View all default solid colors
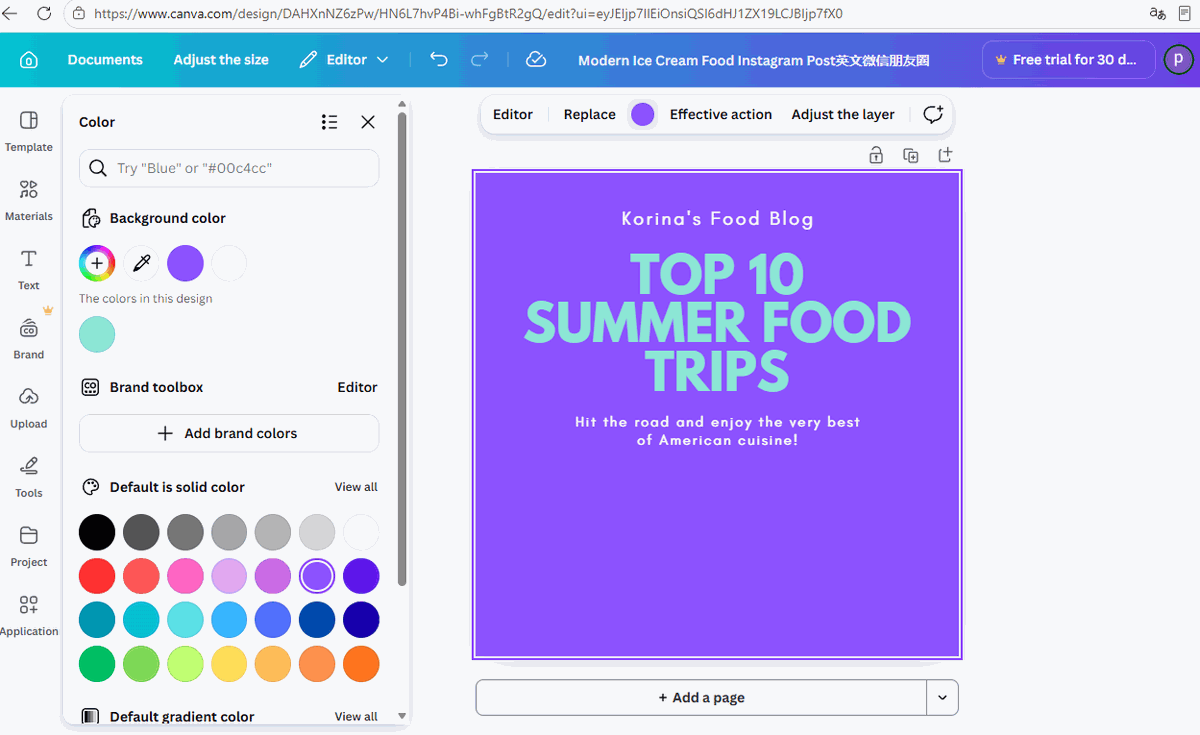 pyautogui.click(x=356, y=487)
